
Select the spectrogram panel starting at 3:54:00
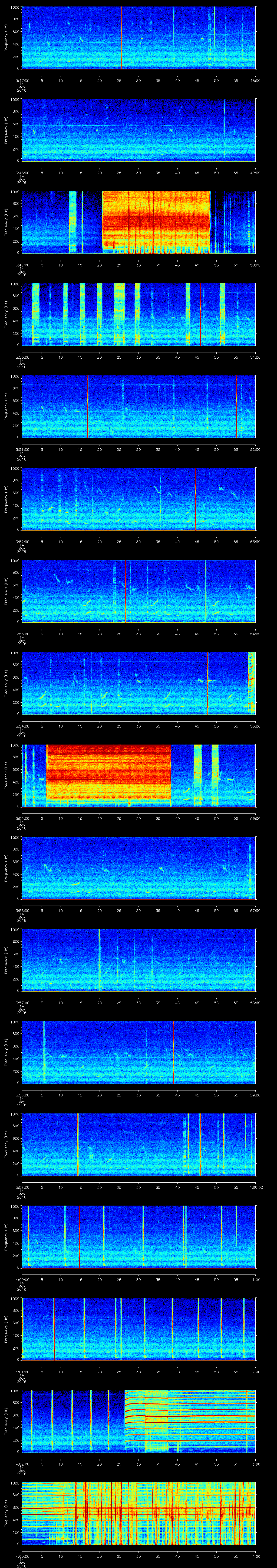[x=139, y=683]
